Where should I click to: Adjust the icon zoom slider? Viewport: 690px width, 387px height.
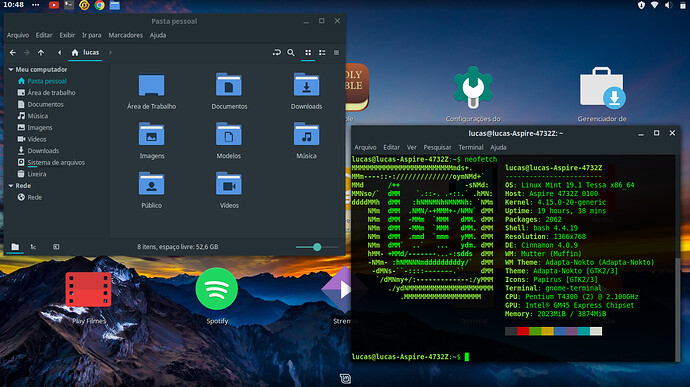[x=317, y=247]
